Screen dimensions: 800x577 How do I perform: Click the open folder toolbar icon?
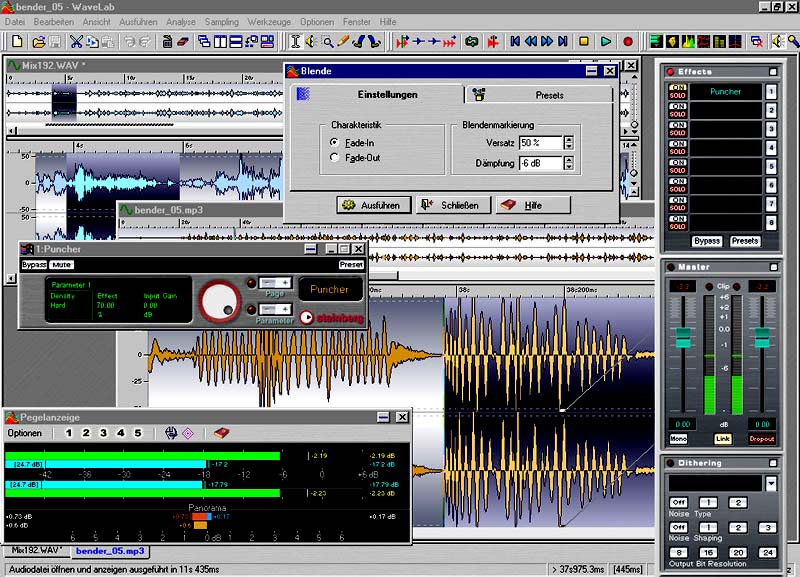[x=38, y=42]
